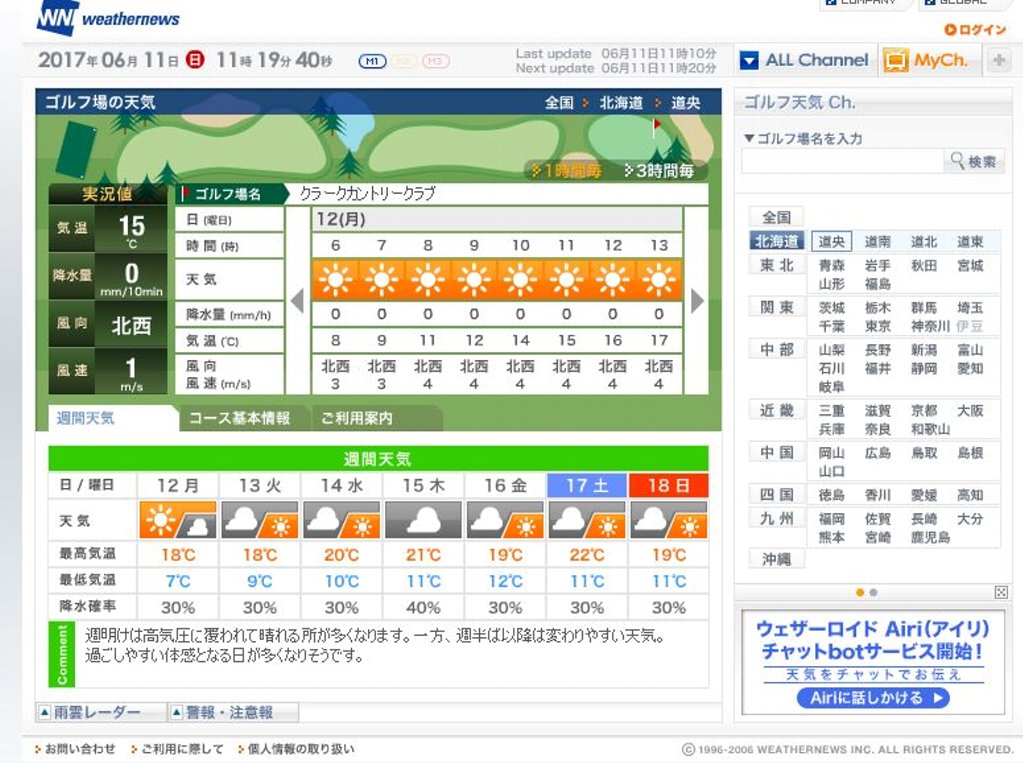Image resolution: width=1023 pixels, height=763 pixels.
Task: Click the 17 土 weekly weather icon
Action: pyautogui.click(x=587, y=520)
